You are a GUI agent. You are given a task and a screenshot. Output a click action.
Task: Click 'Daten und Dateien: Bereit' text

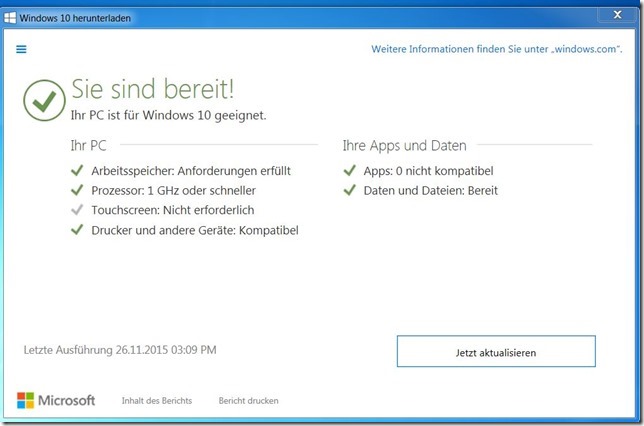[430, 191]
